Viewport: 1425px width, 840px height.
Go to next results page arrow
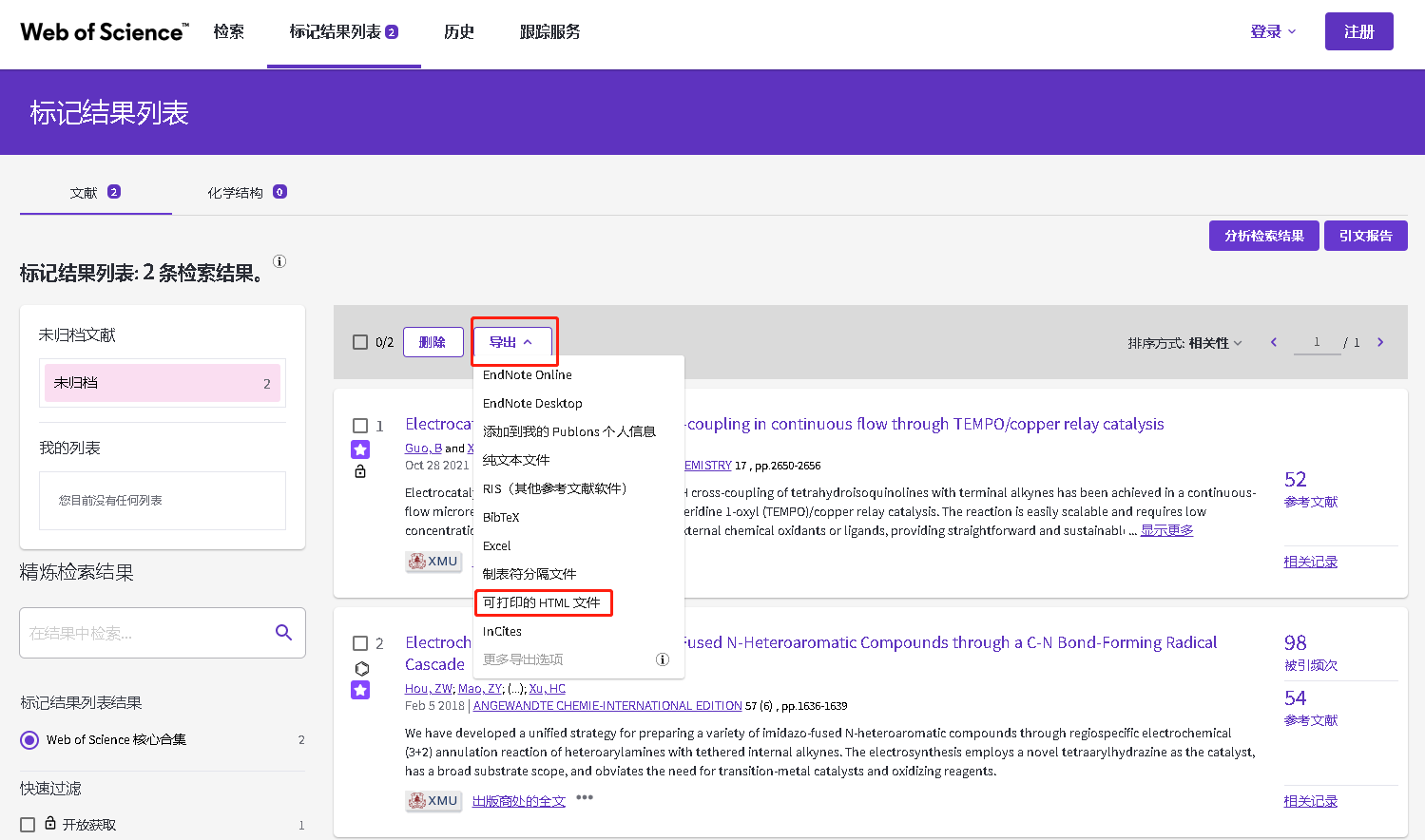[x=1380, y=342]
